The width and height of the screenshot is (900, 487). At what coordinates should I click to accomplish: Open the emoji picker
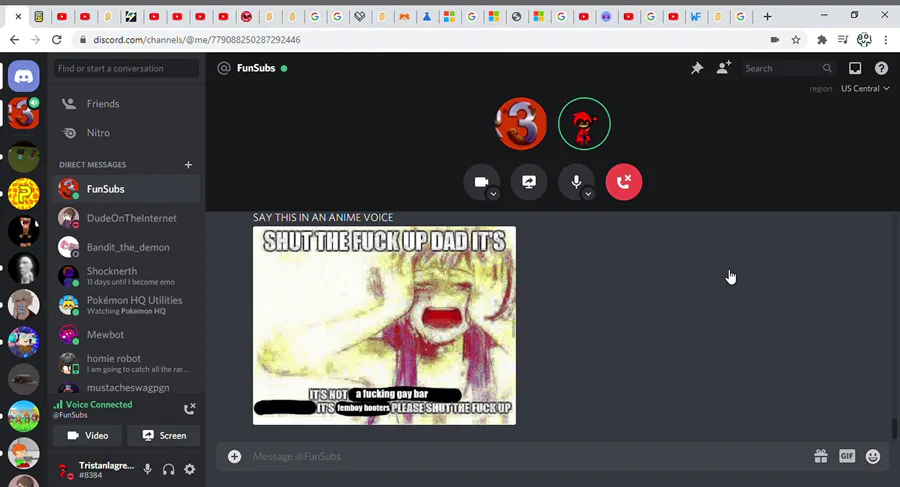pyautogui.click(x=872, y=457)
